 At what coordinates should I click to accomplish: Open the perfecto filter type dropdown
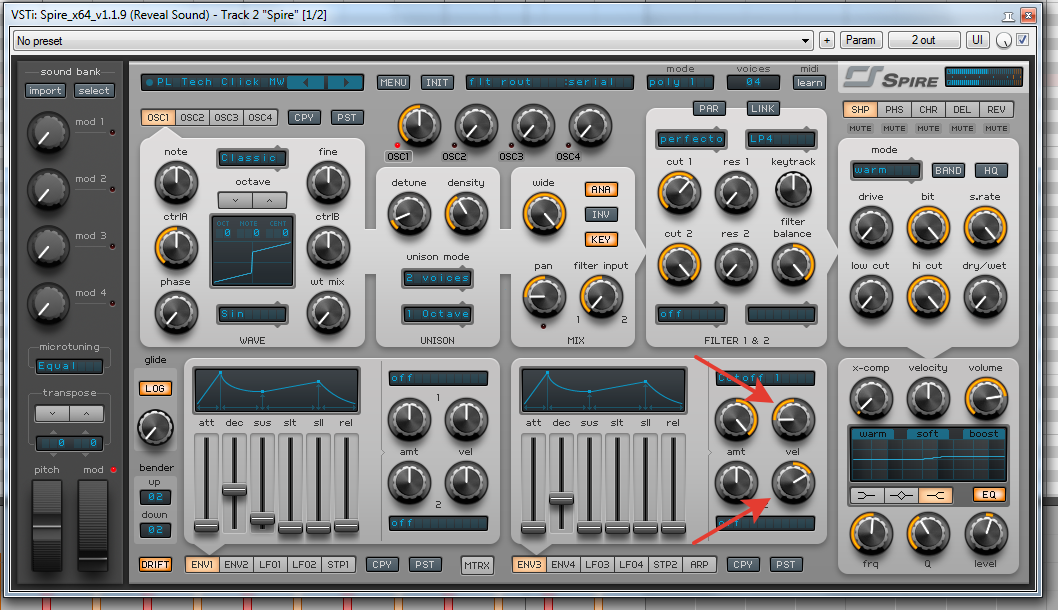point(692,139)
